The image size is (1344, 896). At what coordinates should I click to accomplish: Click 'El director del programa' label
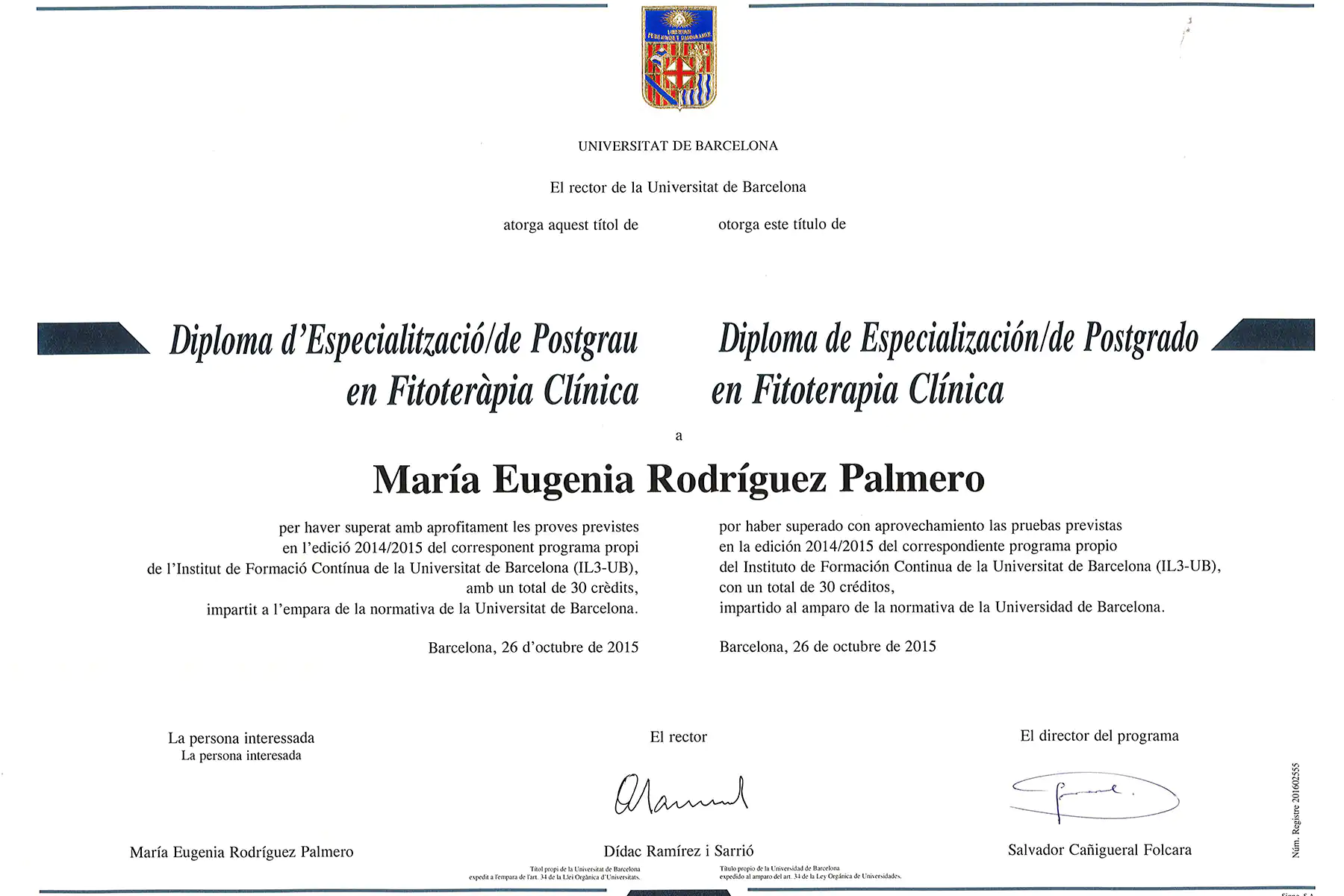click(1099, 735)
